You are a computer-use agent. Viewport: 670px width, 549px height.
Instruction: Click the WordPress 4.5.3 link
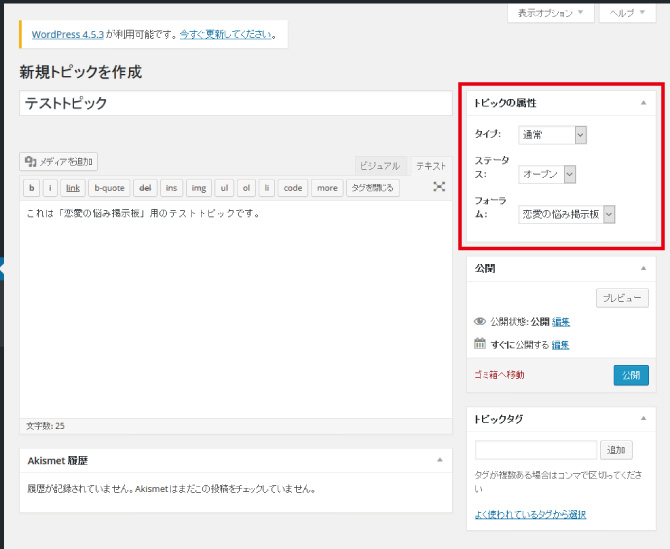[68, 34]
